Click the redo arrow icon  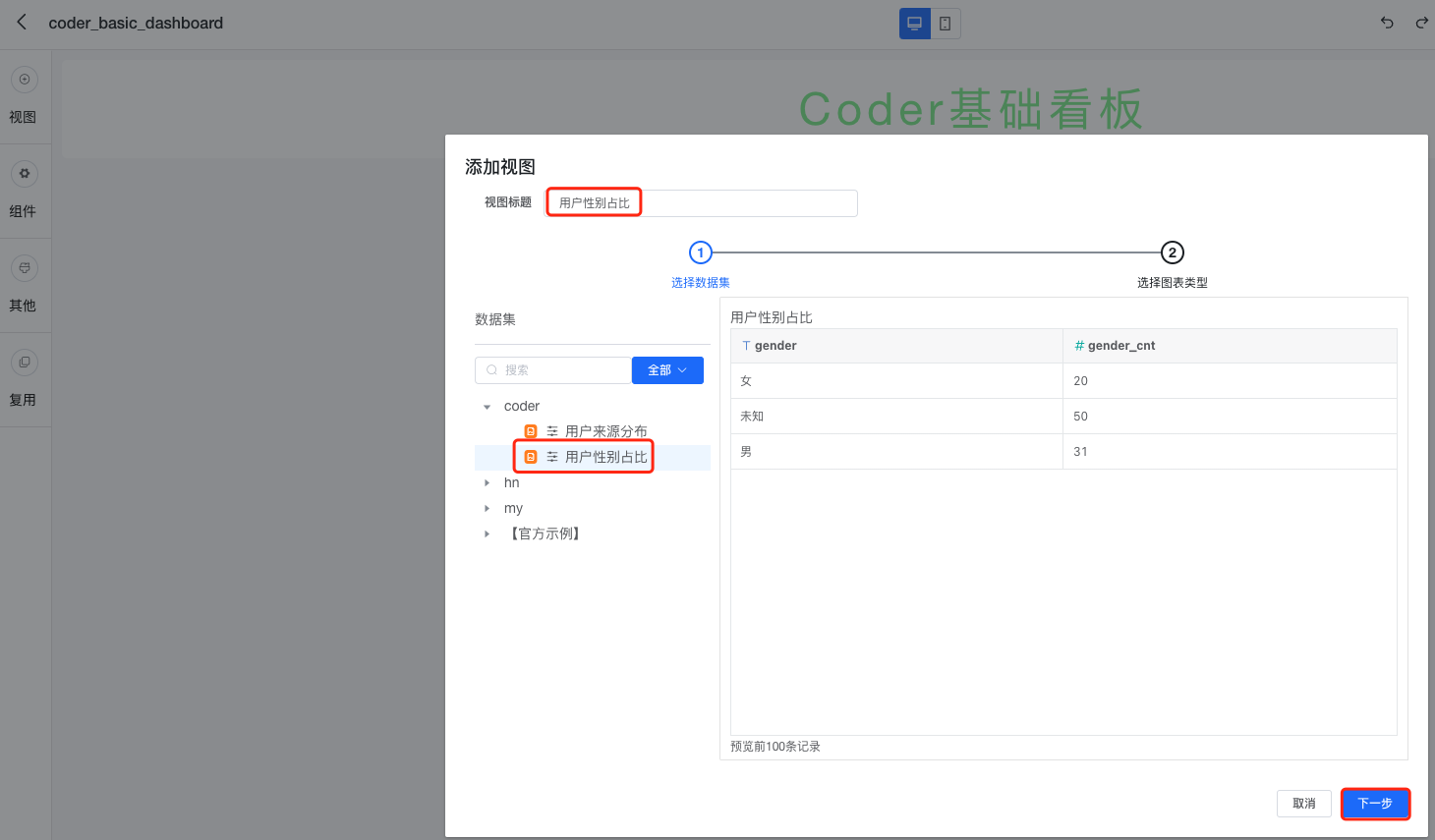(x=1421, y=23)
